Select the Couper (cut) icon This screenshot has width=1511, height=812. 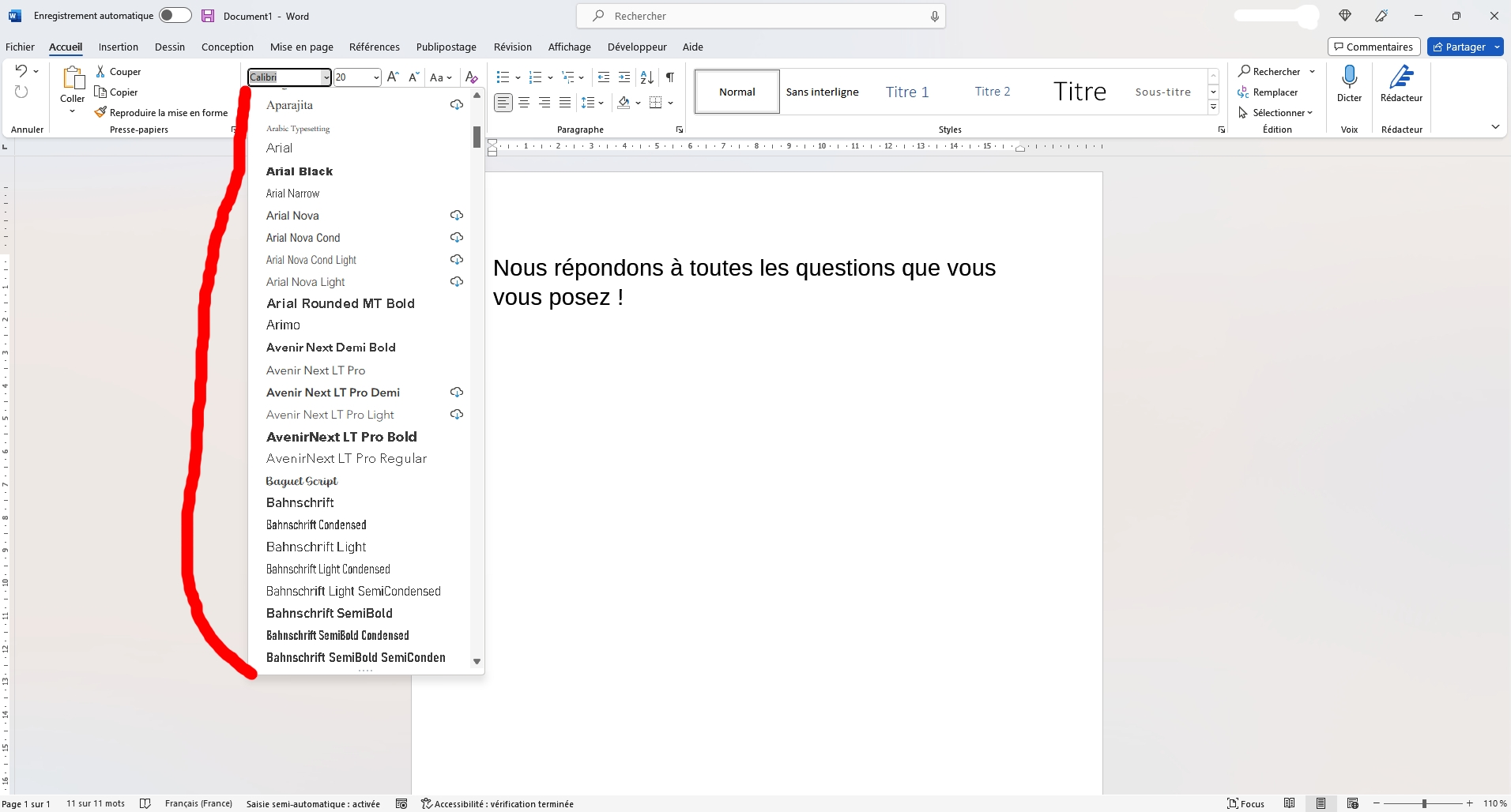point(102,71)
